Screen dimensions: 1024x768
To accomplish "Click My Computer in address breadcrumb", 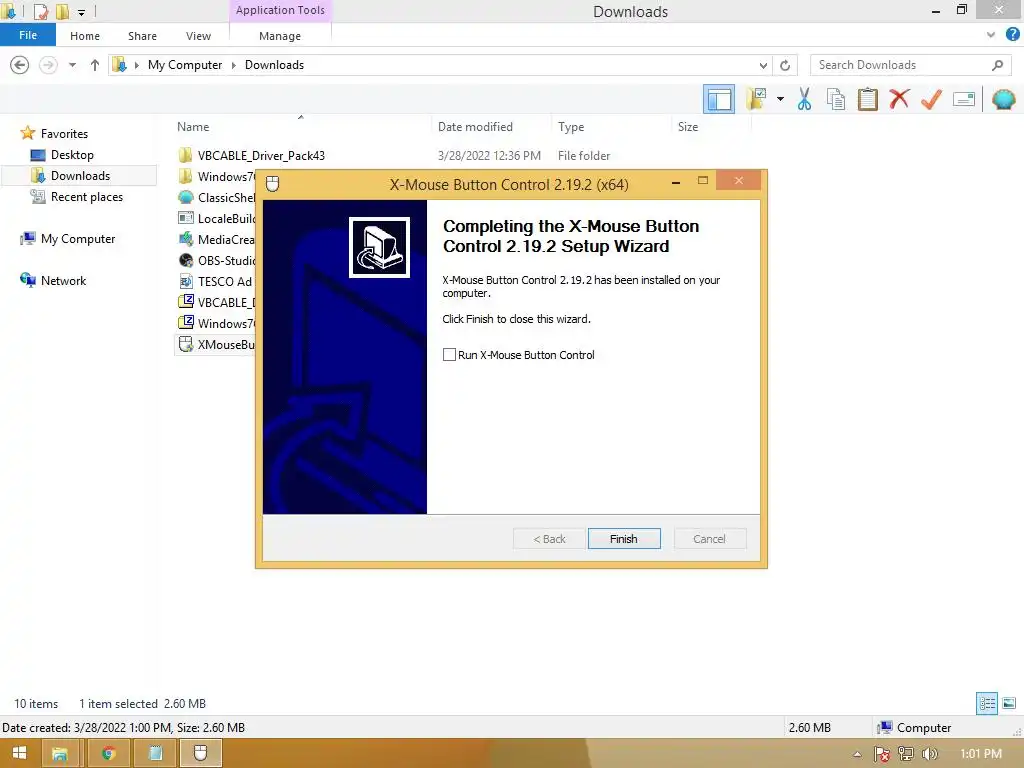I will pos(185,65).
